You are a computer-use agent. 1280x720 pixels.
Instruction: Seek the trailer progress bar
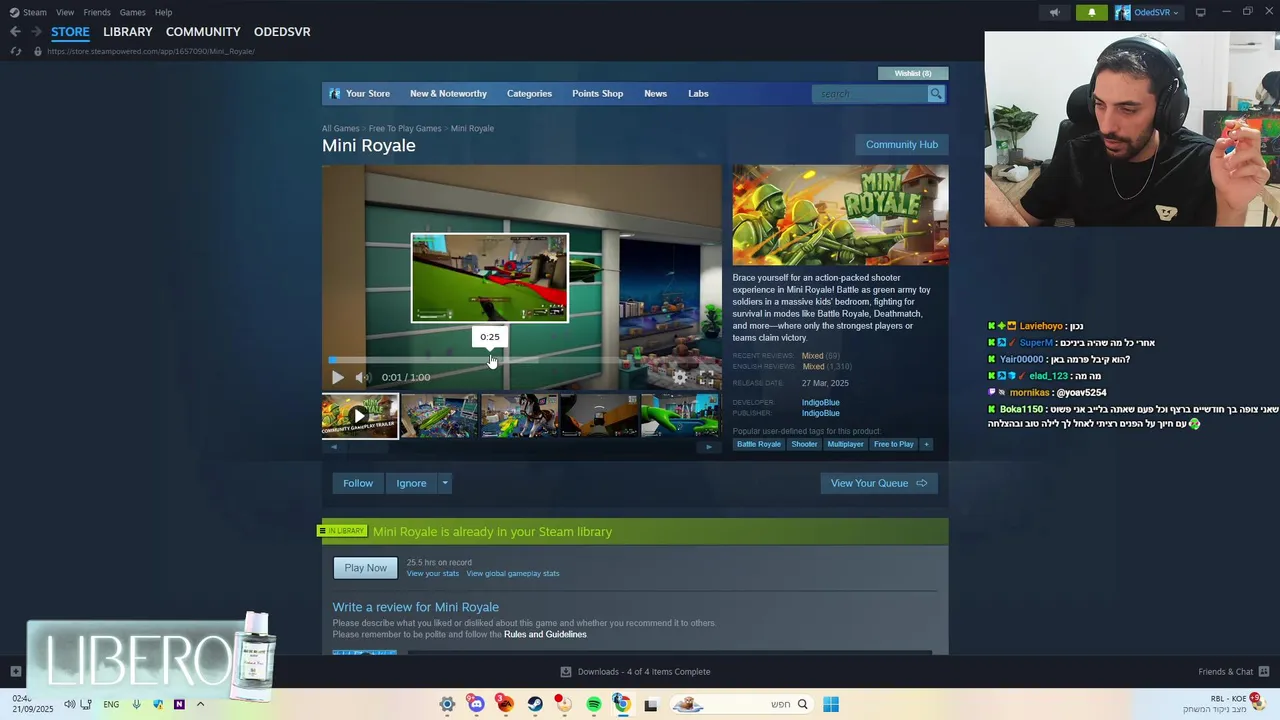click(x=522, y=360)
